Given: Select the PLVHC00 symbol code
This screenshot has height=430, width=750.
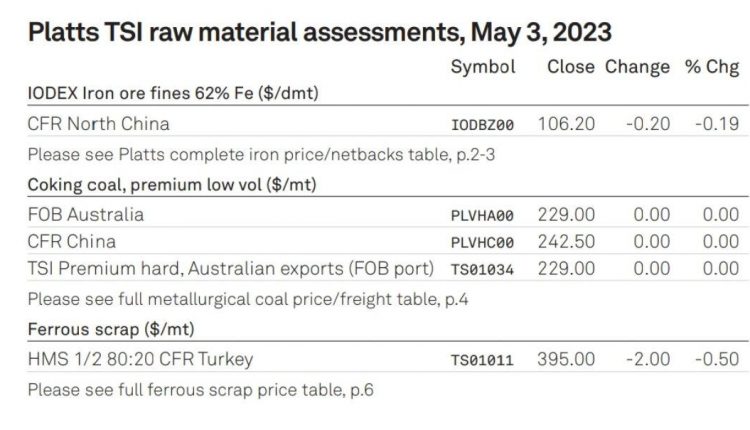Looking at the screenshot, I should (x=482, y=243).
